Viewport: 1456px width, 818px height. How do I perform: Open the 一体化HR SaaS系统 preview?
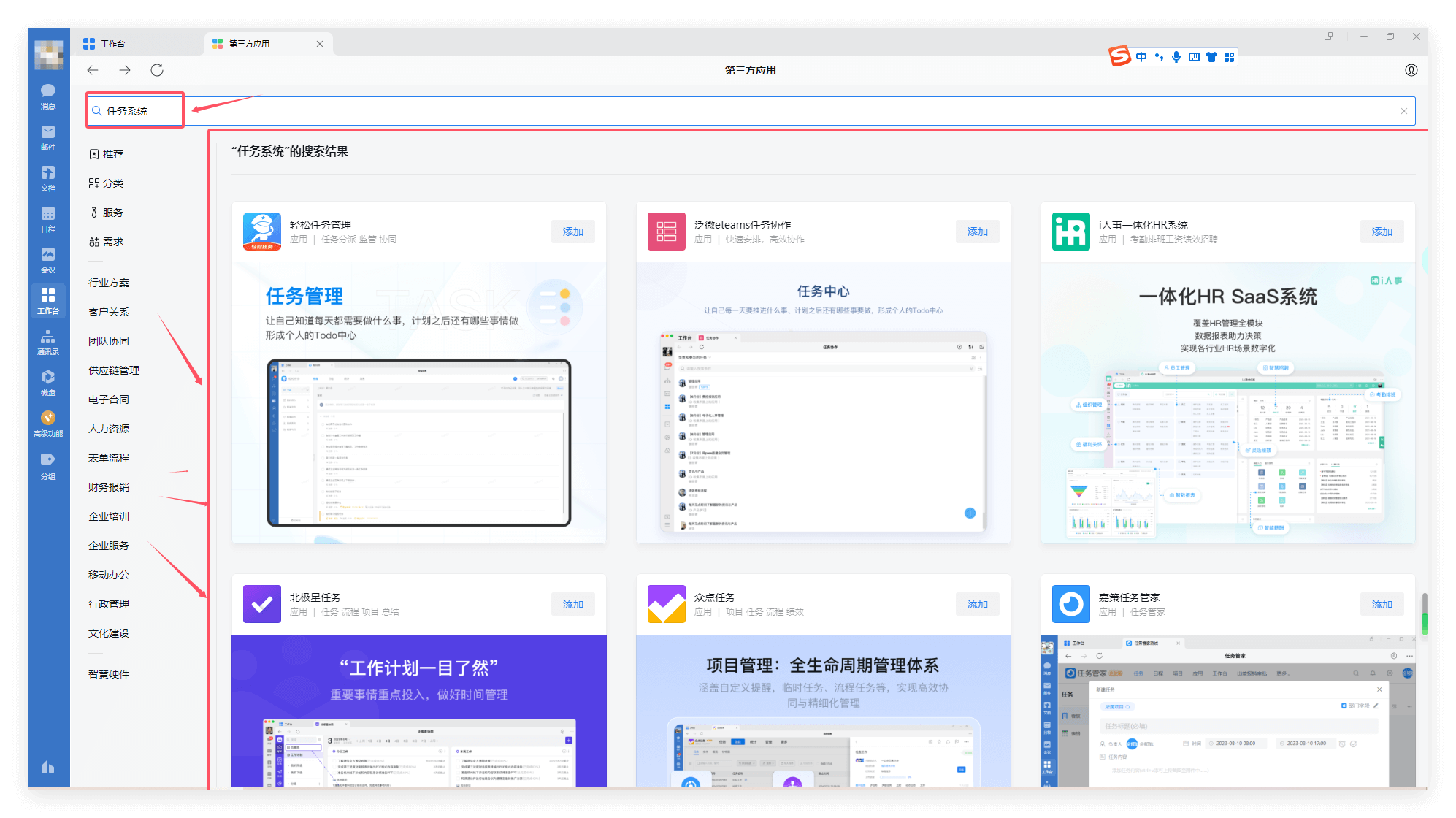pyautogui.click(x=1228, y=403)
